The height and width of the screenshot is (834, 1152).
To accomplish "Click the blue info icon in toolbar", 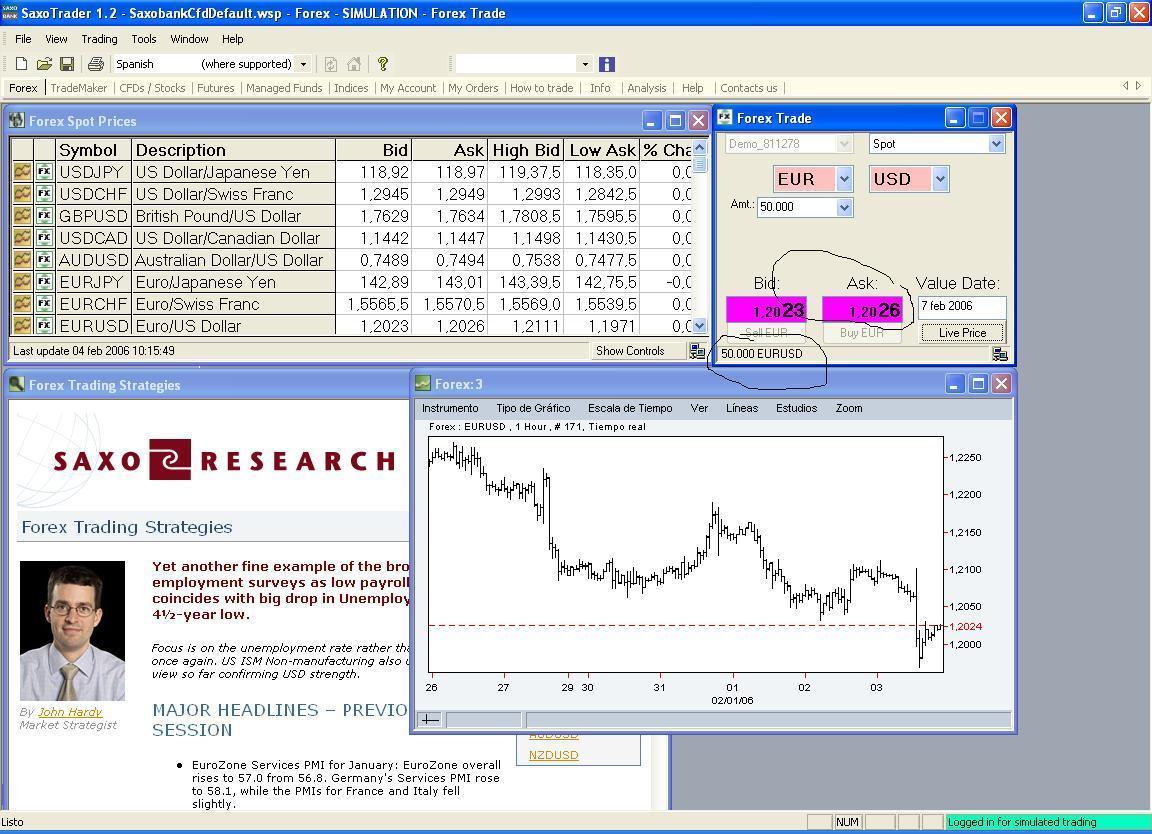I will click(x=607, y=64).
